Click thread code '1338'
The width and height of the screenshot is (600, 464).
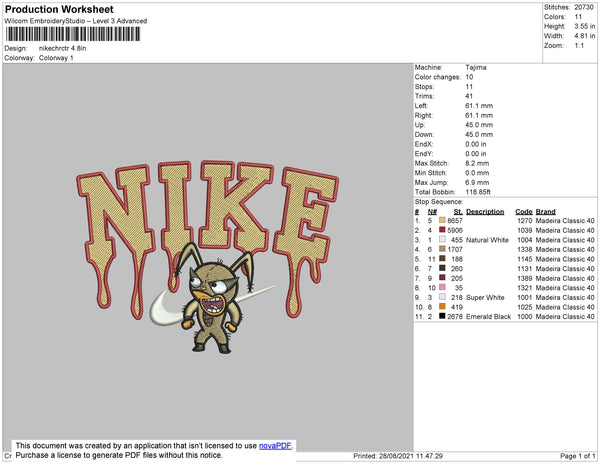point(525,249)
